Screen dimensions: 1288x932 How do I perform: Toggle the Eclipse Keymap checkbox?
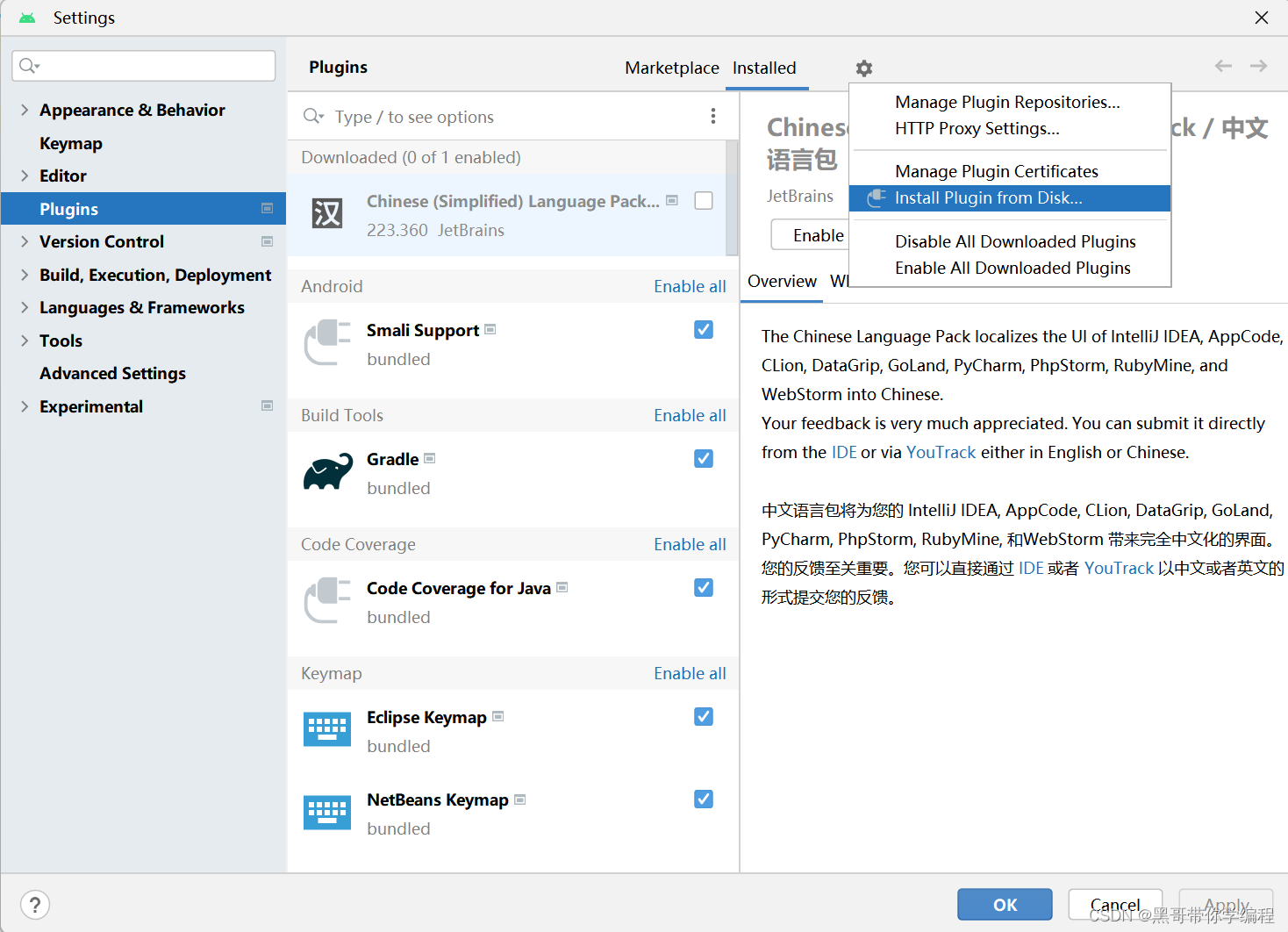704,716
